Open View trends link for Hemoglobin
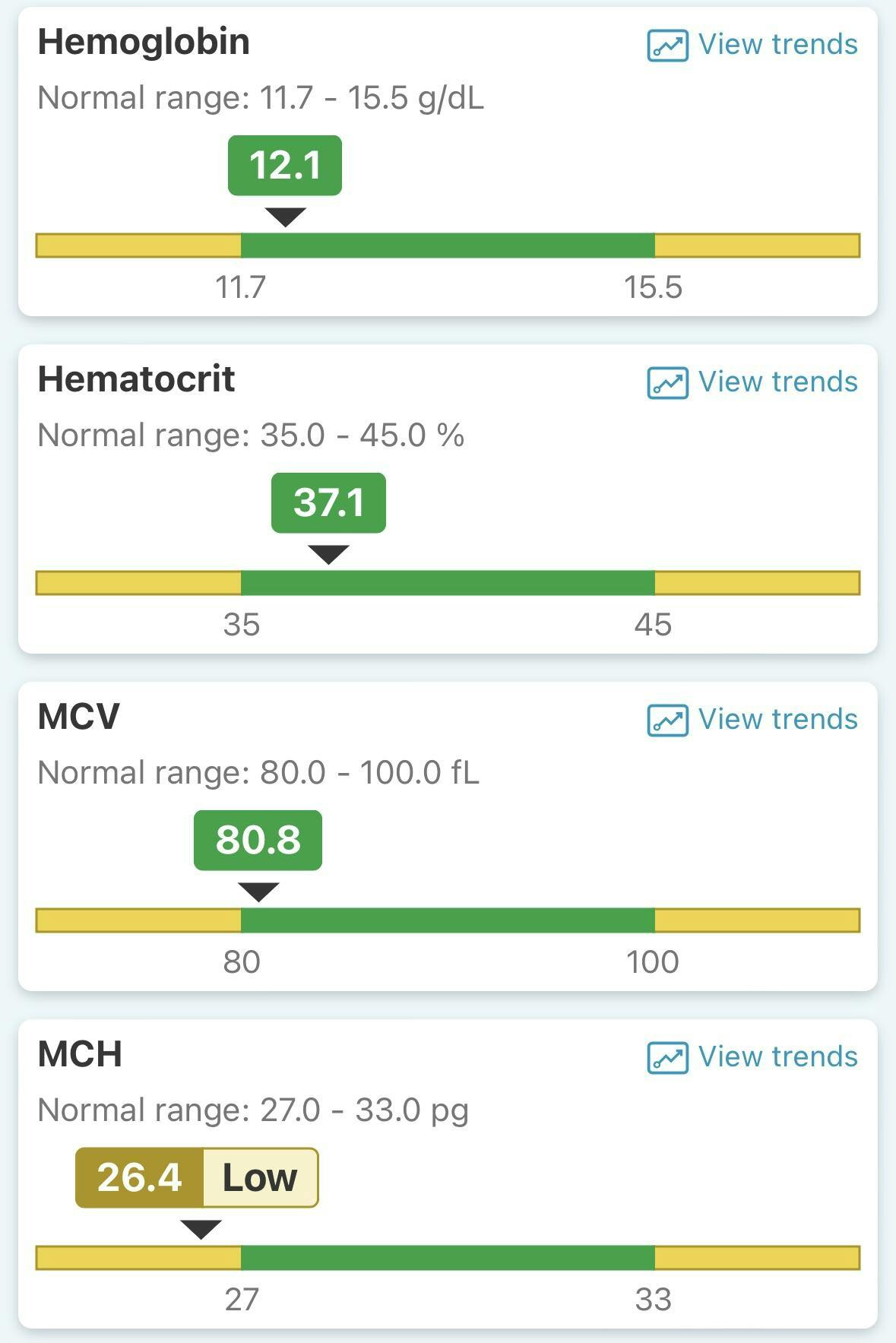The width and height of the screenshot is (896, 1343). pos(777,45)
